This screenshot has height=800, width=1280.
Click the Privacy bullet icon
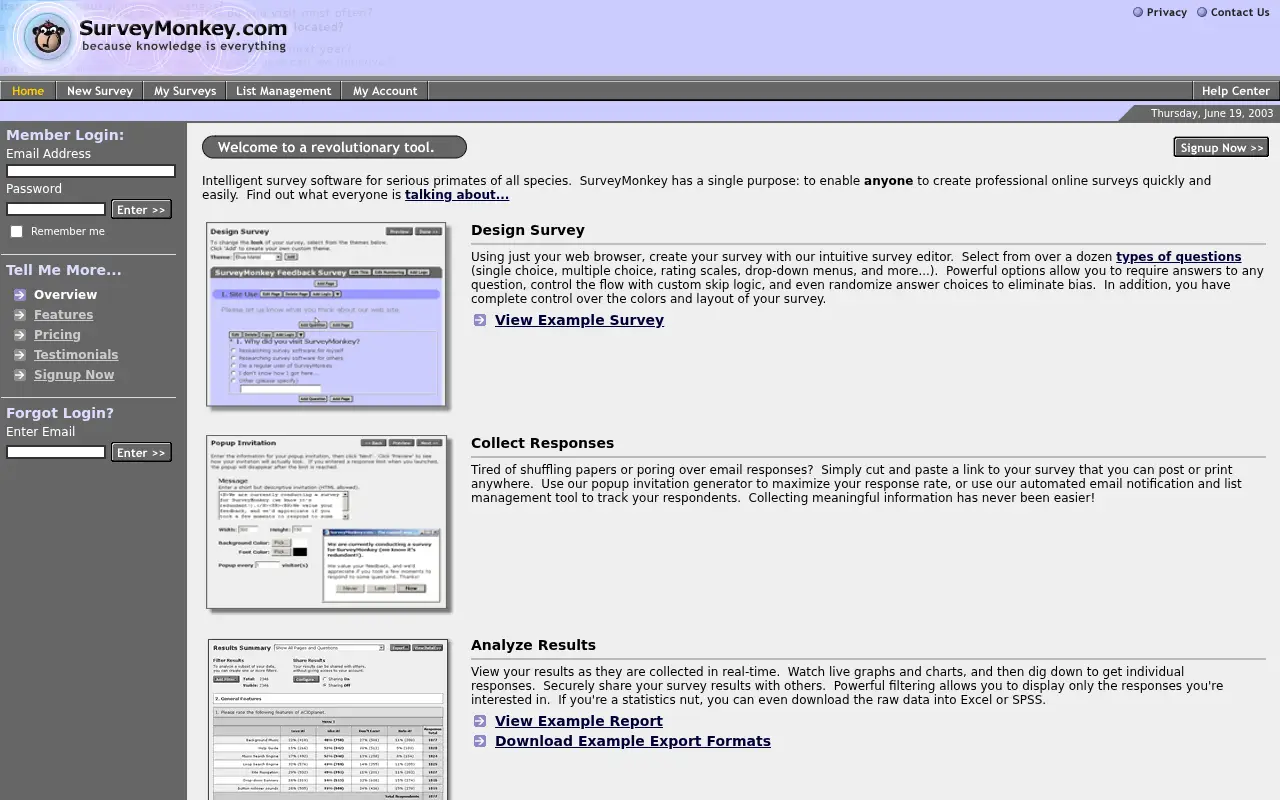[x=1138, y=12]
